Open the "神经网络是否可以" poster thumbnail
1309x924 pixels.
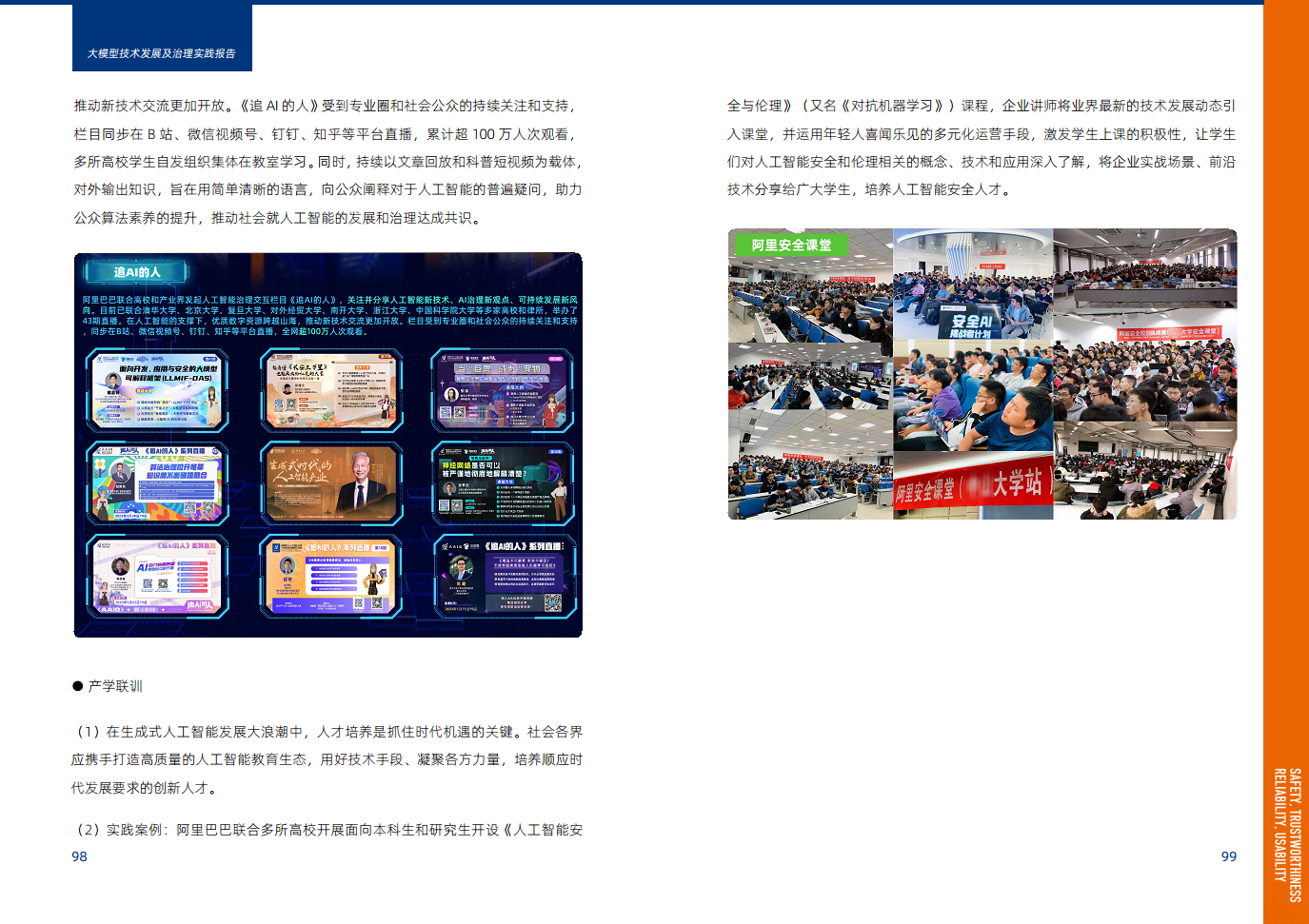[x=502, y=482]
